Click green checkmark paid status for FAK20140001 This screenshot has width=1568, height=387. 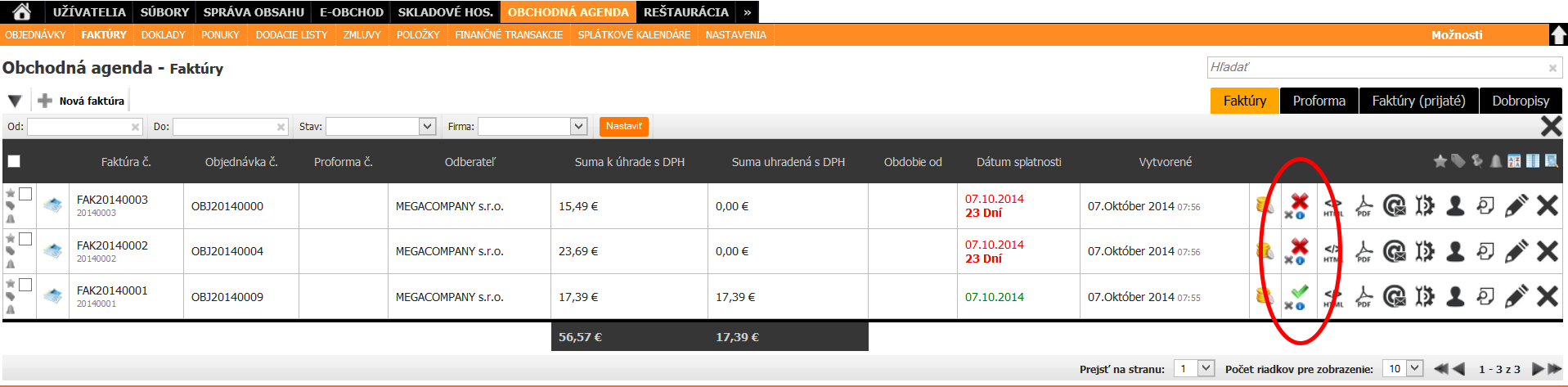pyautogui.click(x=1299, y=292)
